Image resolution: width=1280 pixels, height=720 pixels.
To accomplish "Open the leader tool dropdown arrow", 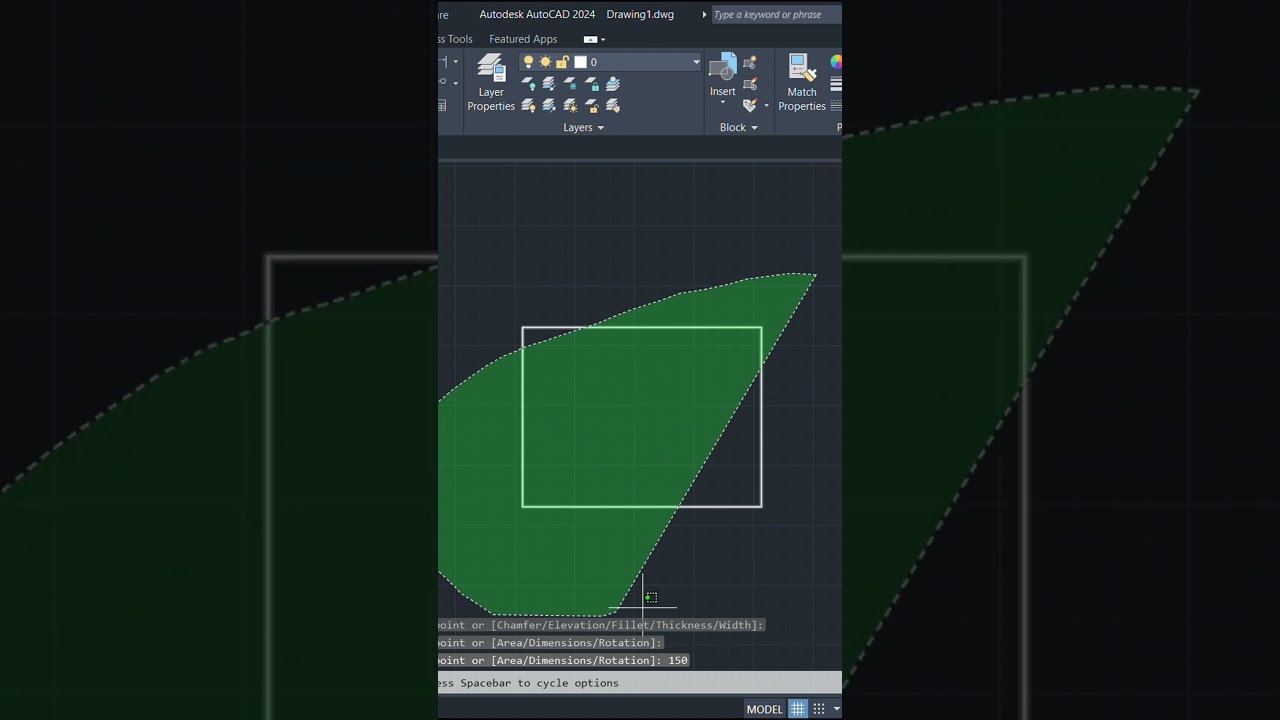I will (x=455, y=84).
